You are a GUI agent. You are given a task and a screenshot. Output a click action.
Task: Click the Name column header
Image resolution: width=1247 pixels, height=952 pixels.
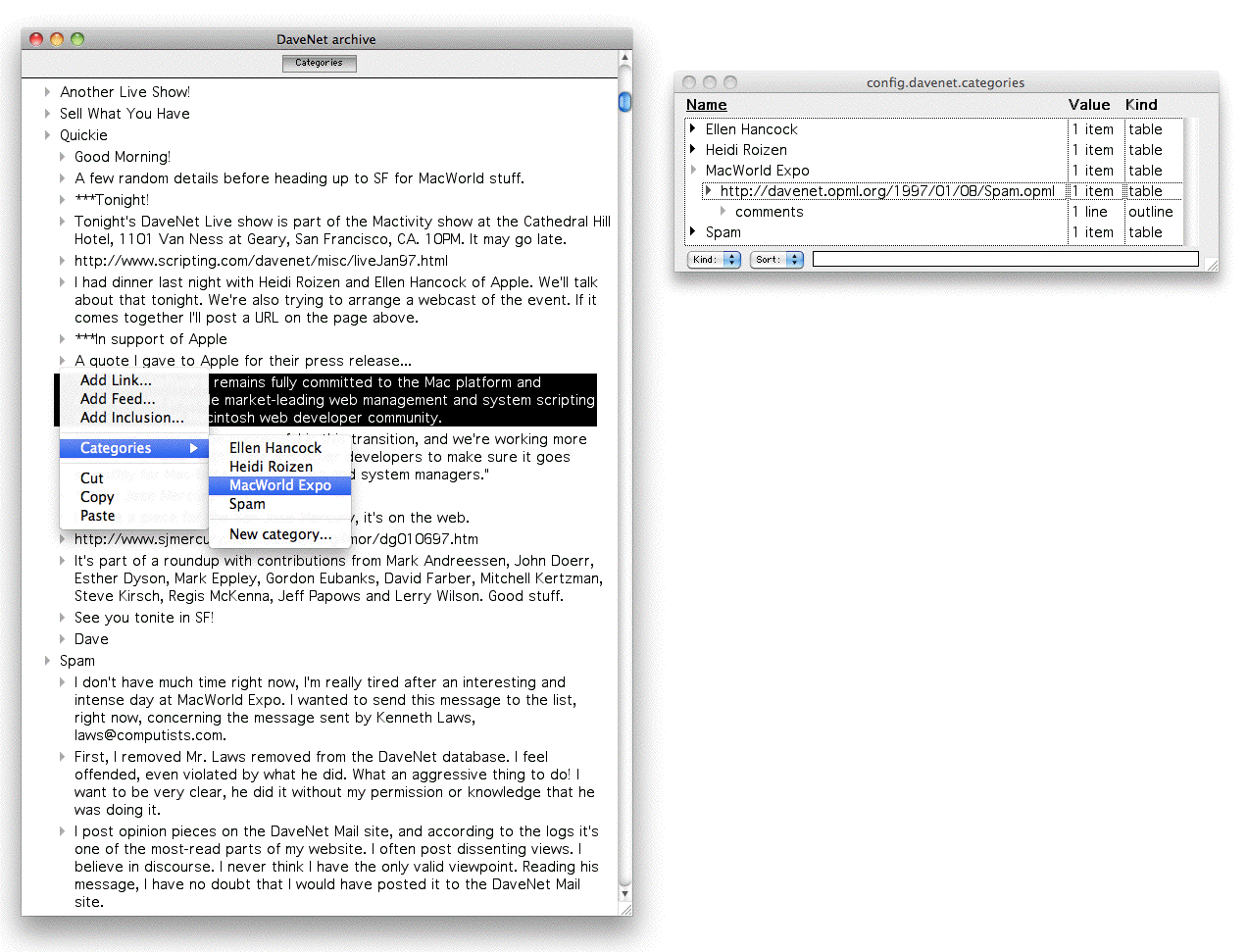(706, 105)
